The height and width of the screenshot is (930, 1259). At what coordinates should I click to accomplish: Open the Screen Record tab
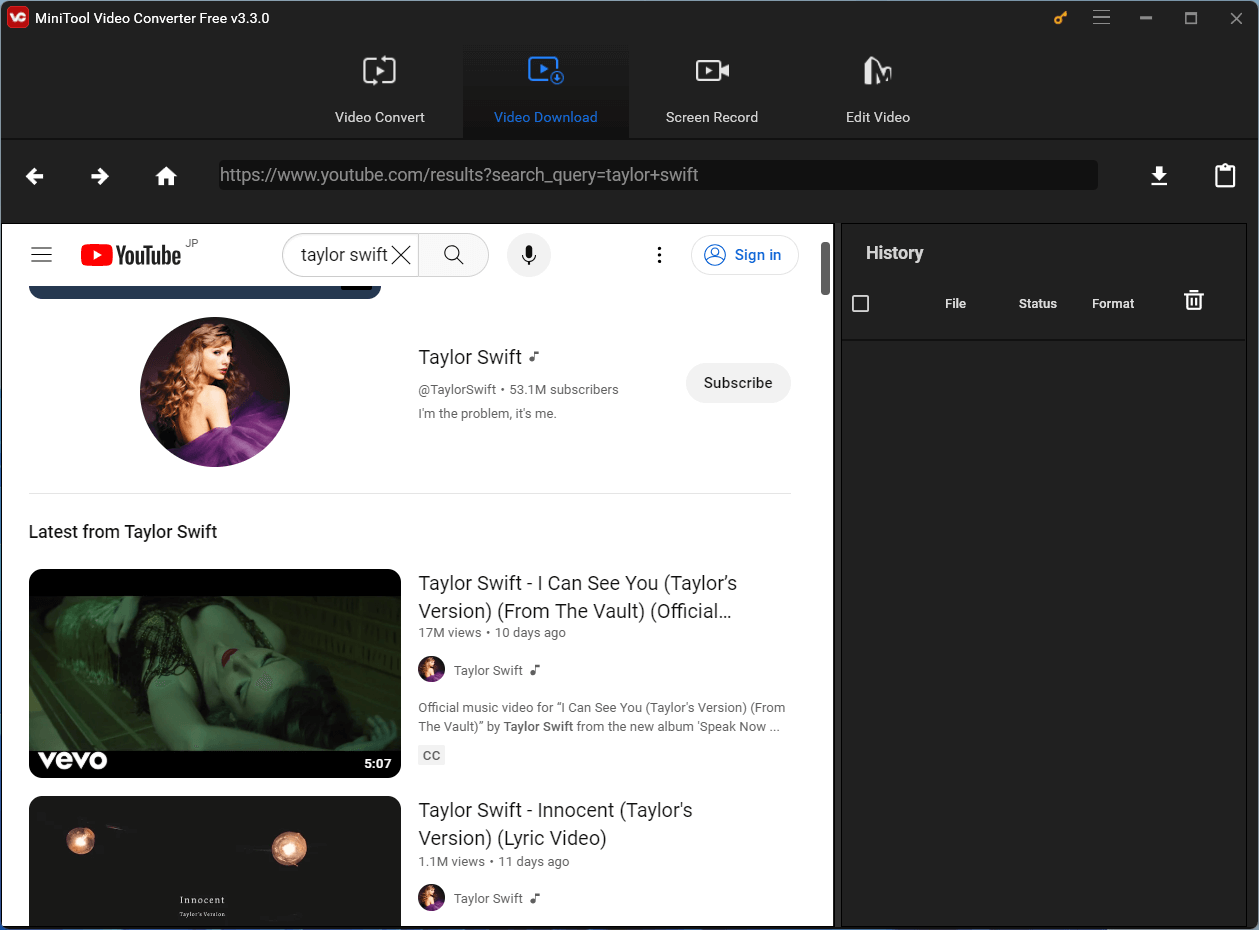712,92
